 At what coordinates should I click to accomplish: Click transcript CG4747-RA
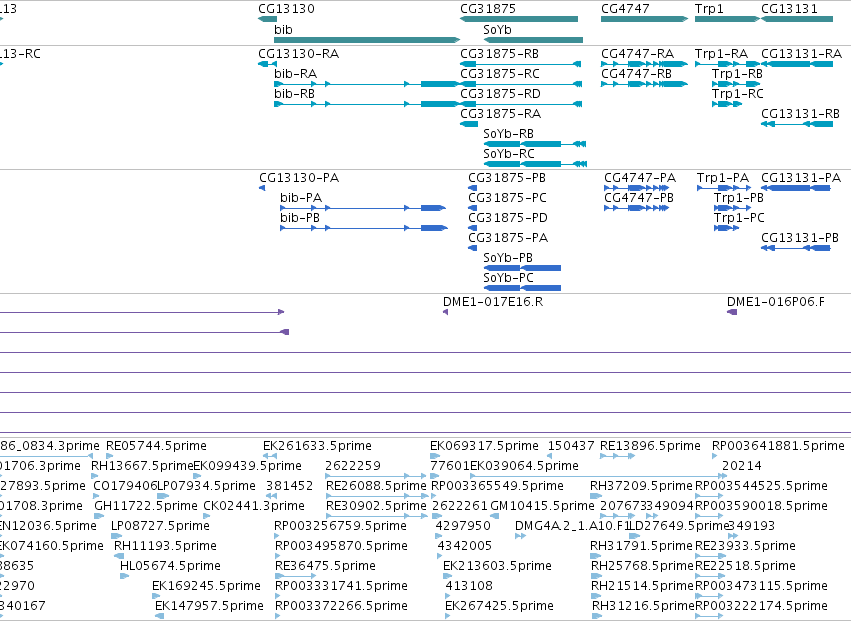[644, 64]
